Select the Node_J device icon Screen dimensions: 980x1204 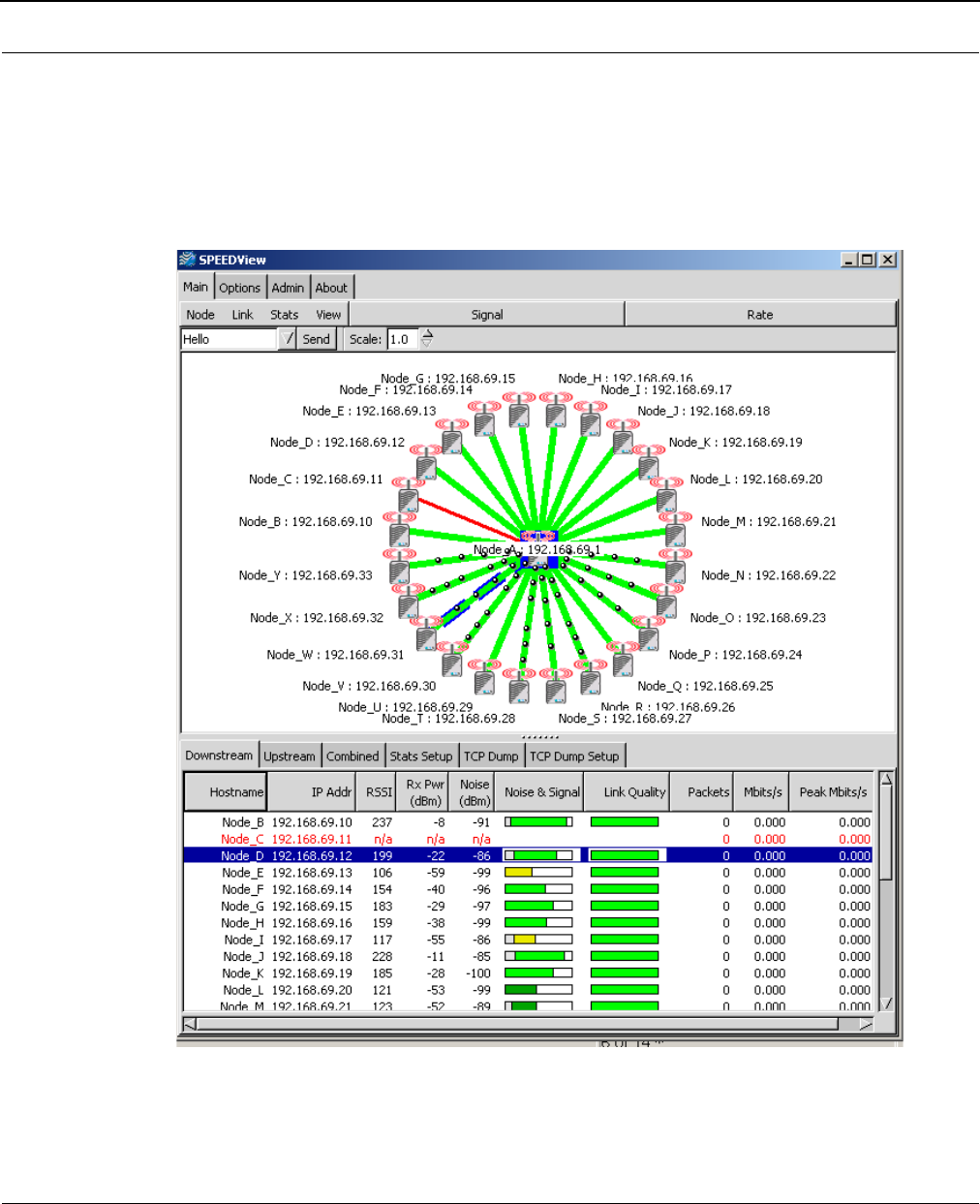[x=622, y=437]
